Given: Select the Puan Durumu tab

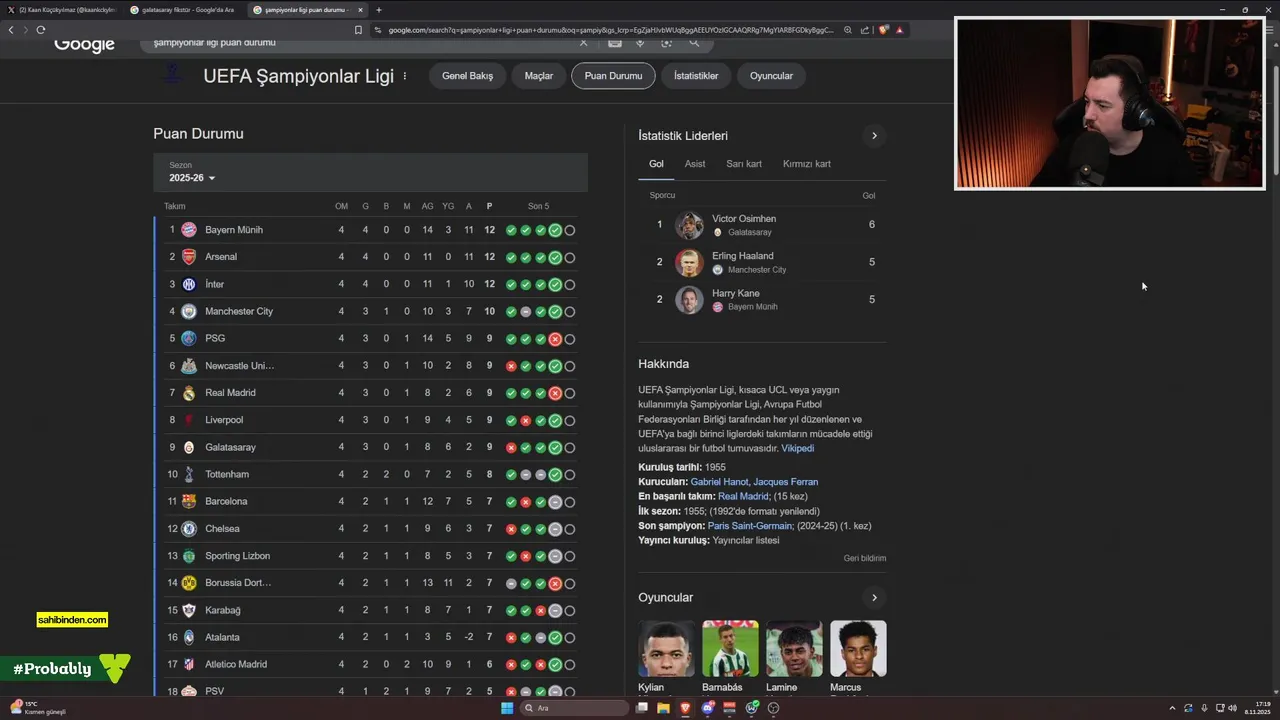Looking at the screenshot, I should coord(613,76).
